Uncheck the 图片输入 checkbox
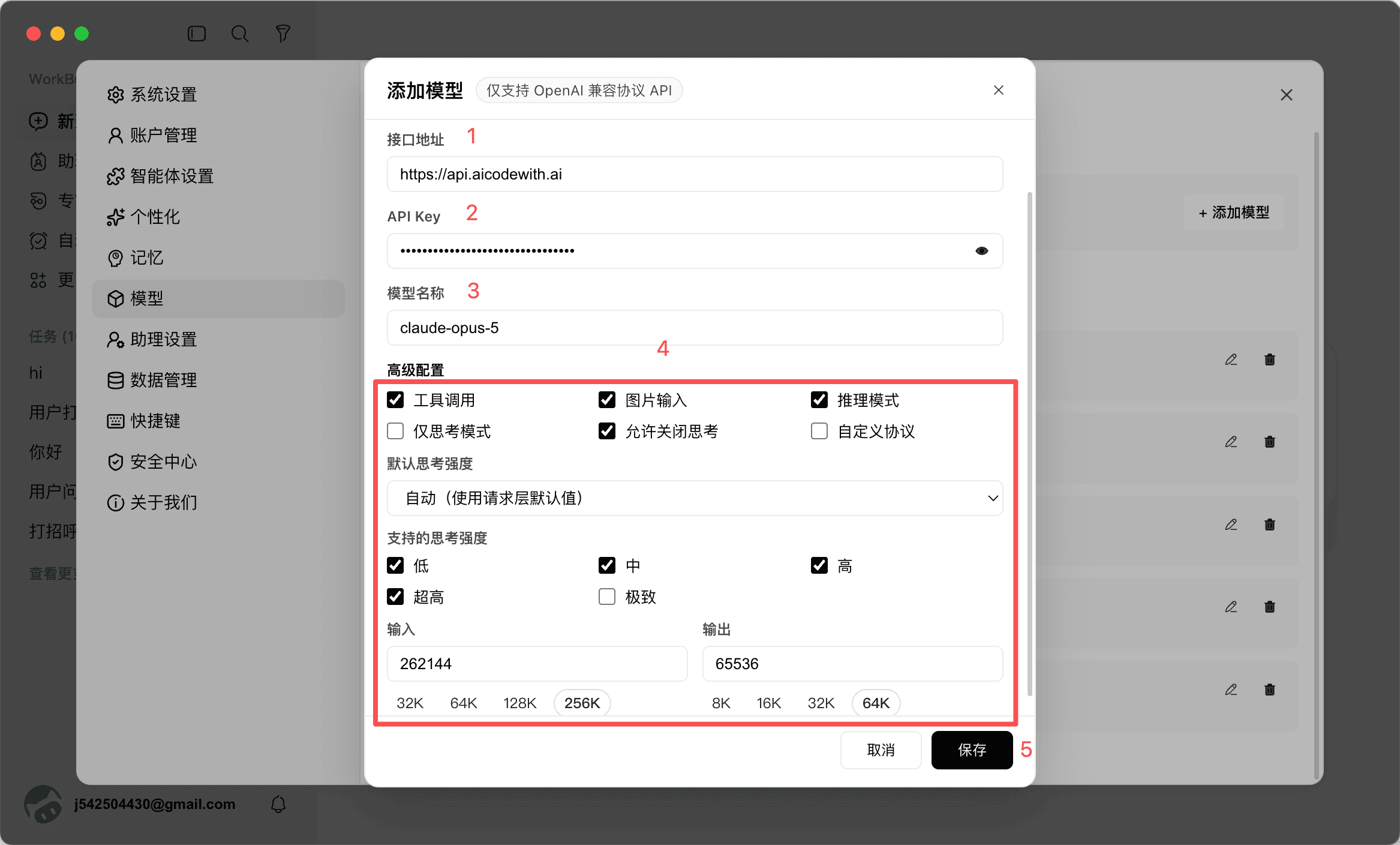Image resolution: width=1400 pixels, height=845 pixels. tap(607, 400)
